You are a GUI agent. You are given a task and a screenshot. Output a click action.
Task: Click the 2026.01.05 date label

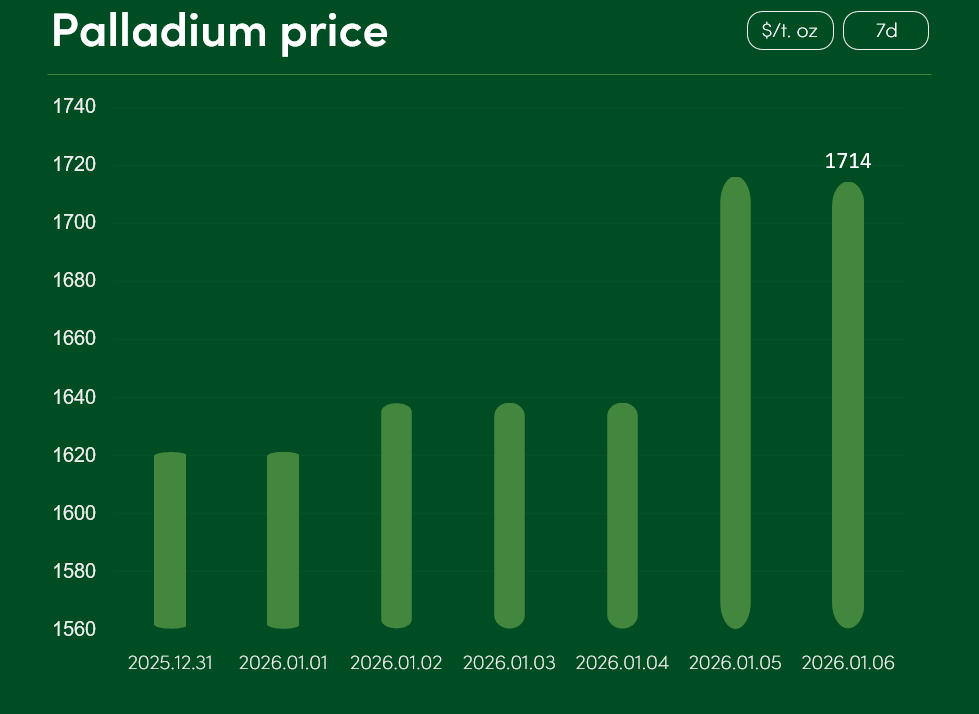[735, 663]
